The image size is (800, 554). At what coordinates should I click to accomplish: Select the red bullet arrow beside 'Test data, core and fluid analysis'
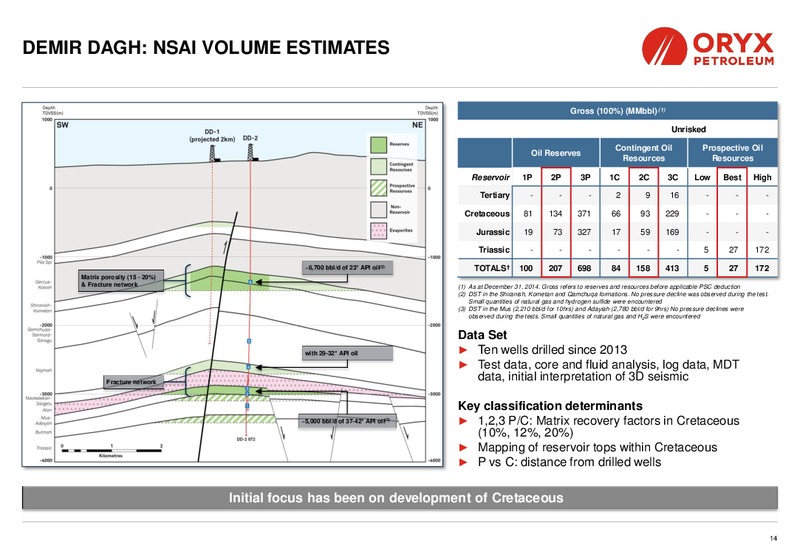point(463,365)
